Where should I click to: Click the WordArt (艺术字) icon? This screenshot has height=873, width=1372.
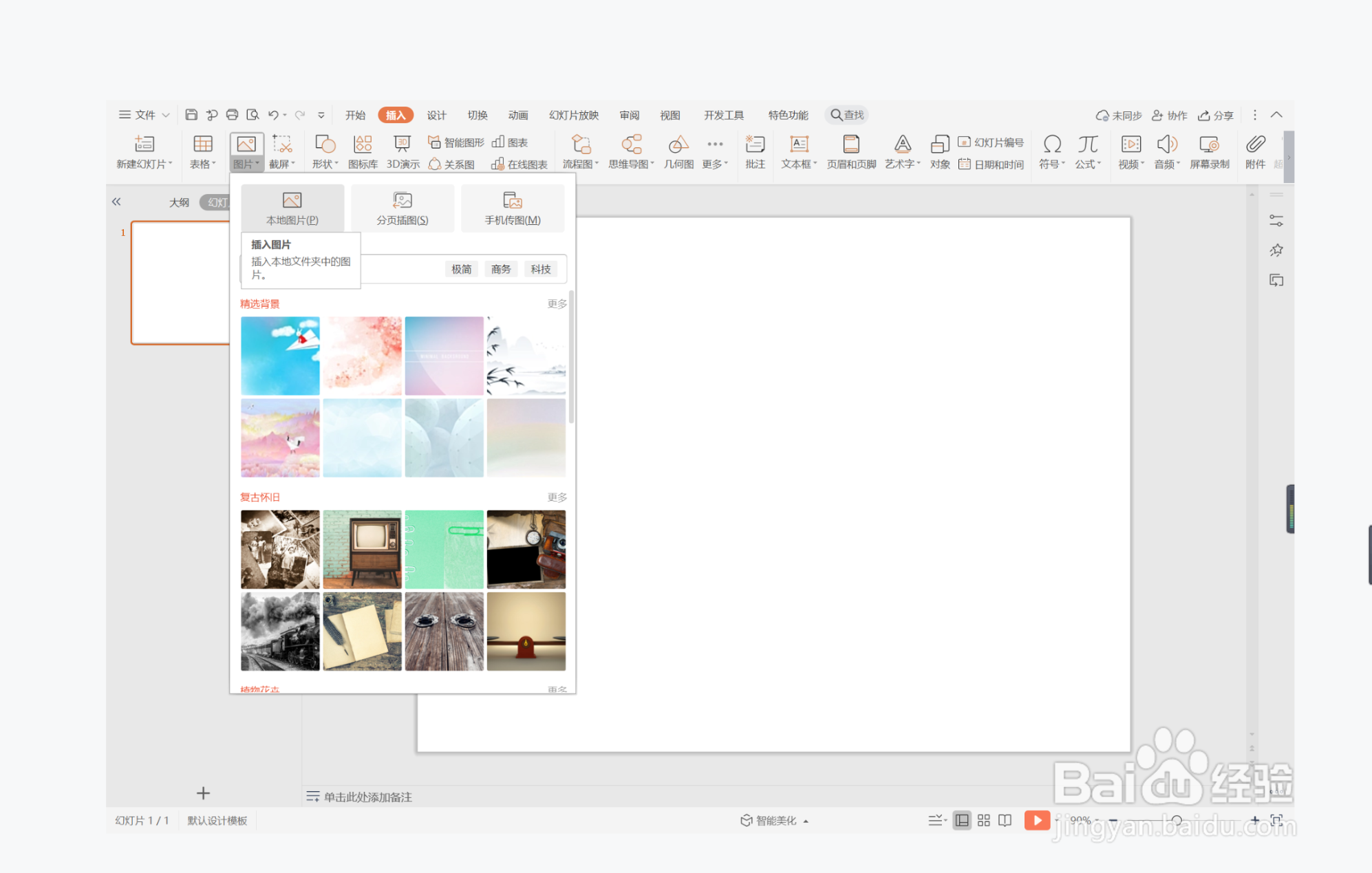(902, 144)
